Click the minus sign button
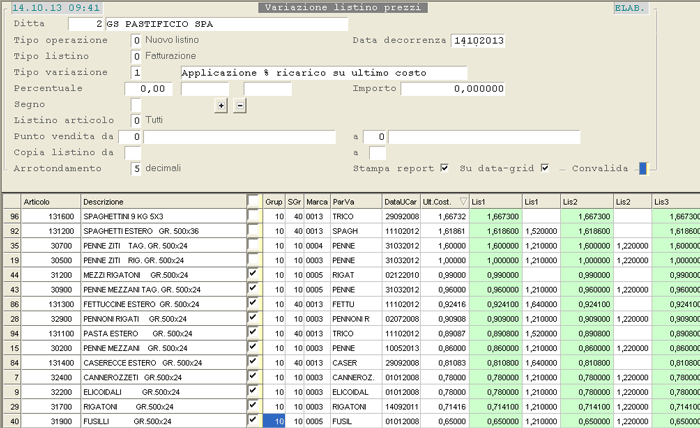The height and width of the screenshot is (428, 700). (x=240, y=106)
